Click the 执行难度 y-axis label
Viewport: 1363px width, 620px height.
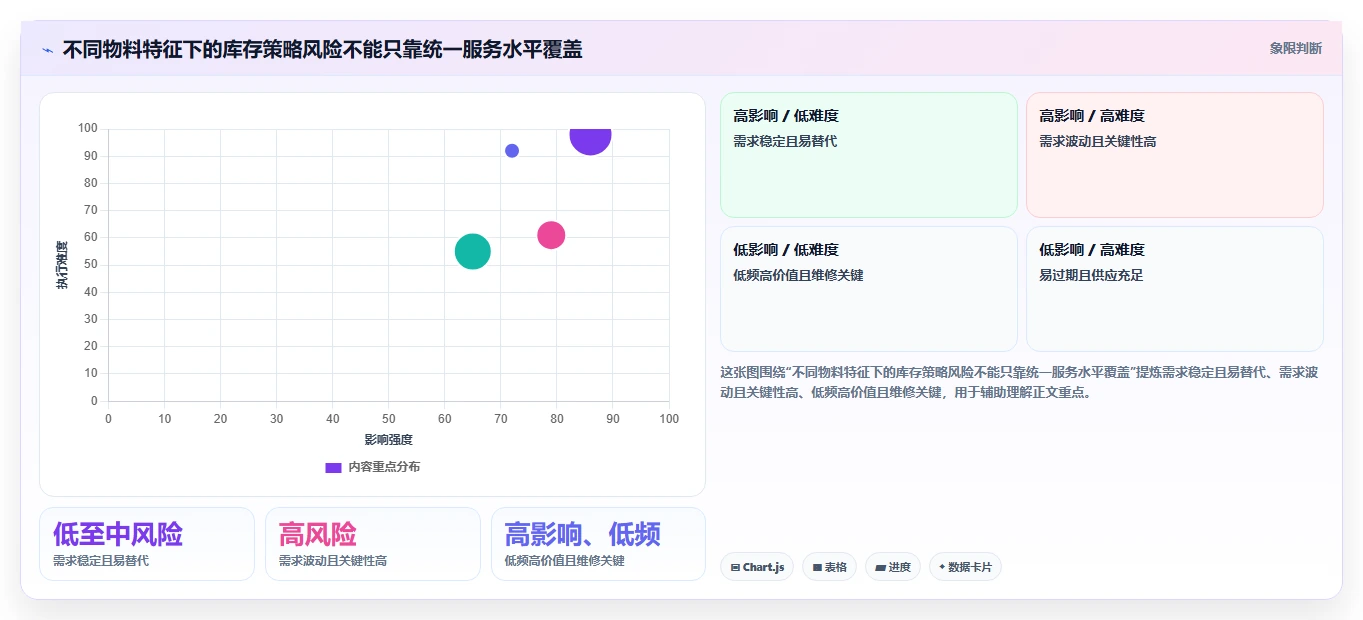click(x=62, y=265)
